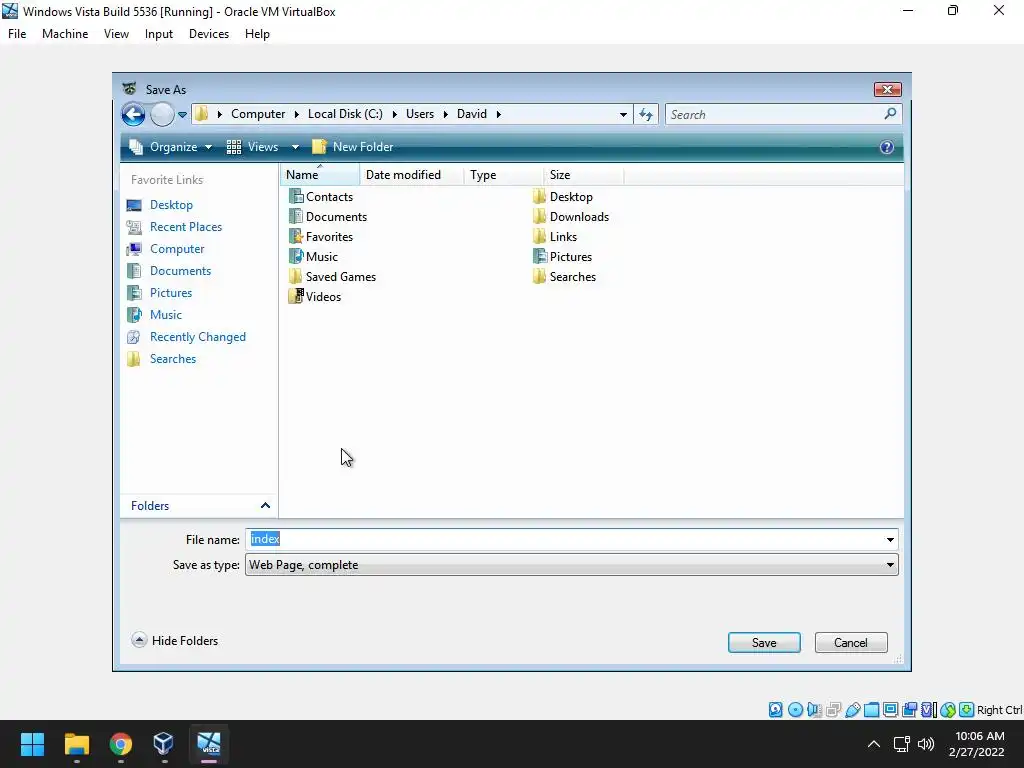Image resolution: width=1024 pixels, height=768 pixels.
Task: Select the Documents folder icon in file list
Action: coord(296,216)
